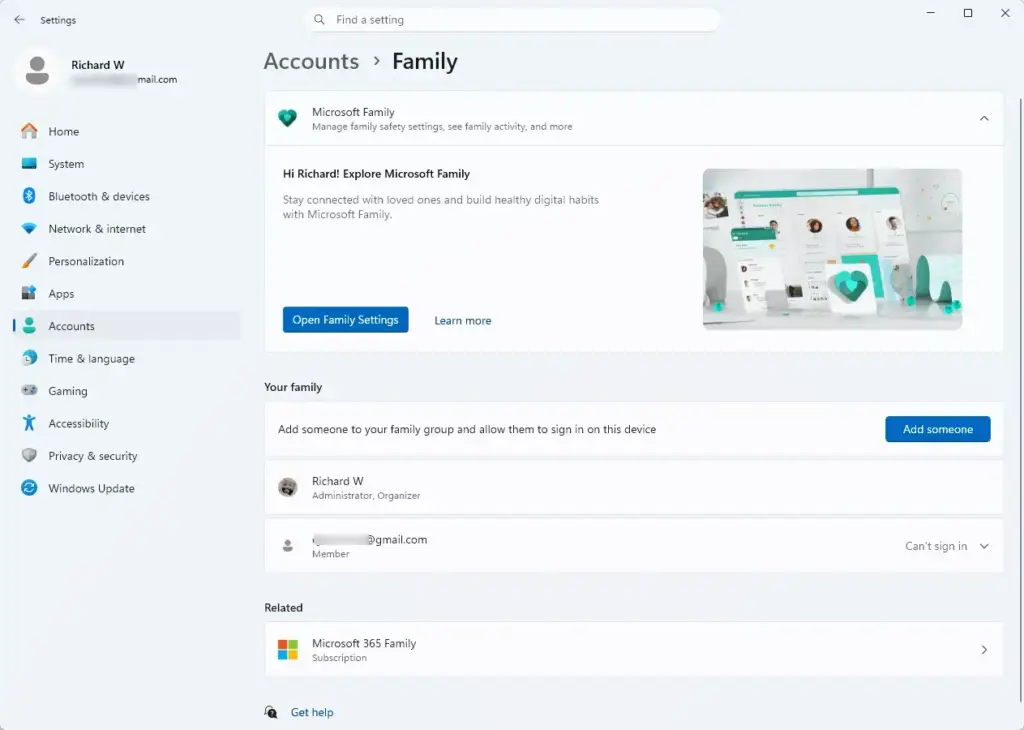The image size is (1024, 730).
Task: Click the Find a setting search box
Action: (513, 20)
